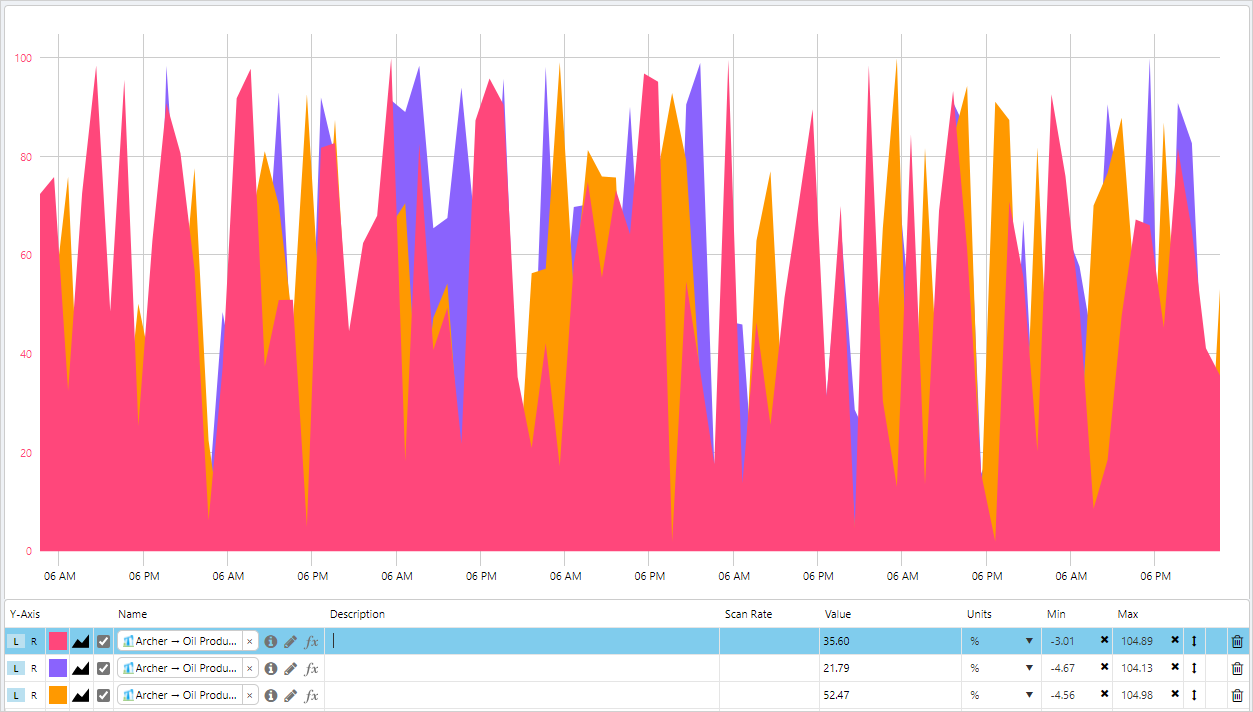Click the Description field of purple trend
The height and width of the screenshot is (712, 1253).
521,668
